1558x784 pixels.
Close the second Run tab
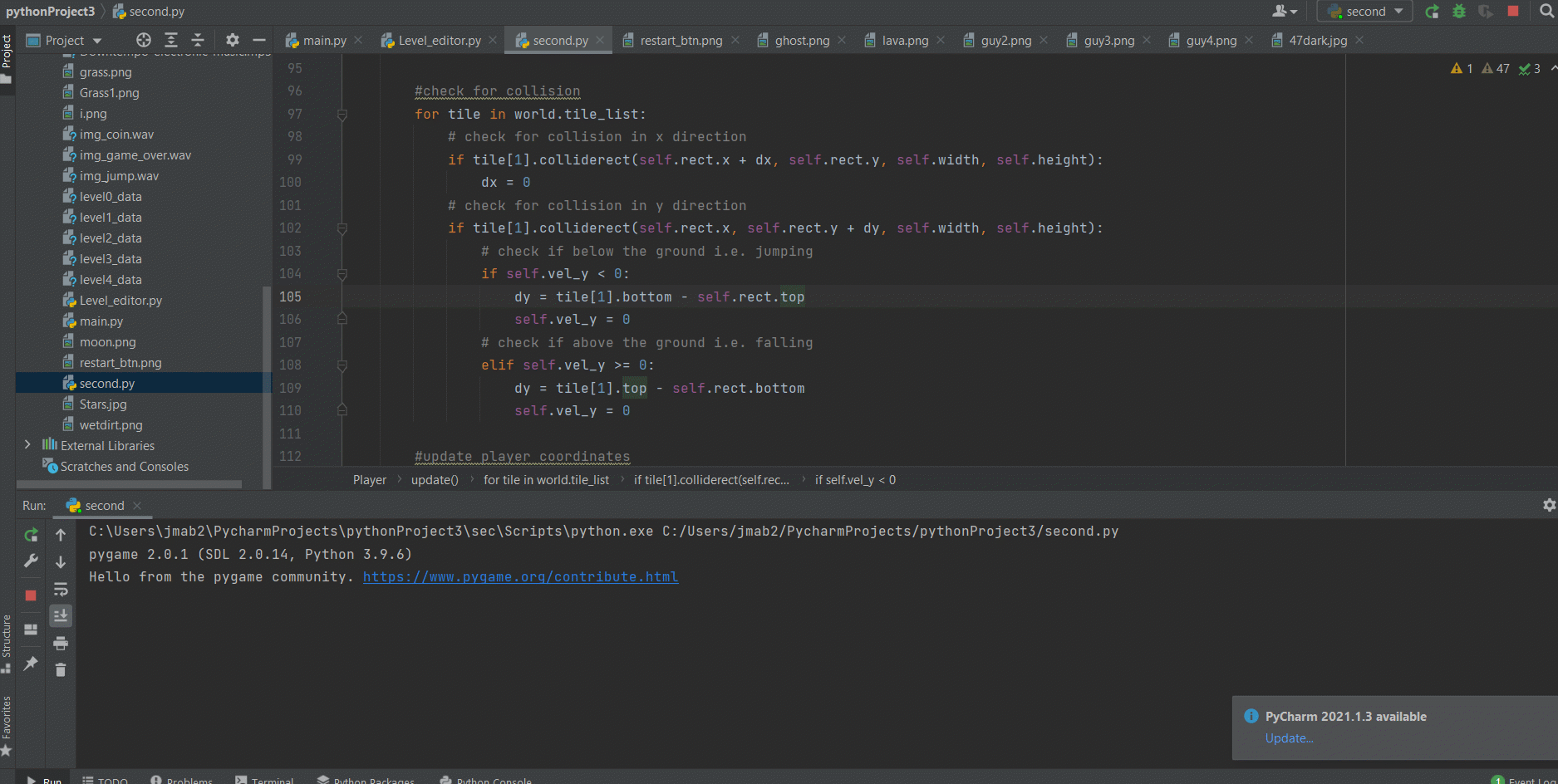137,506
